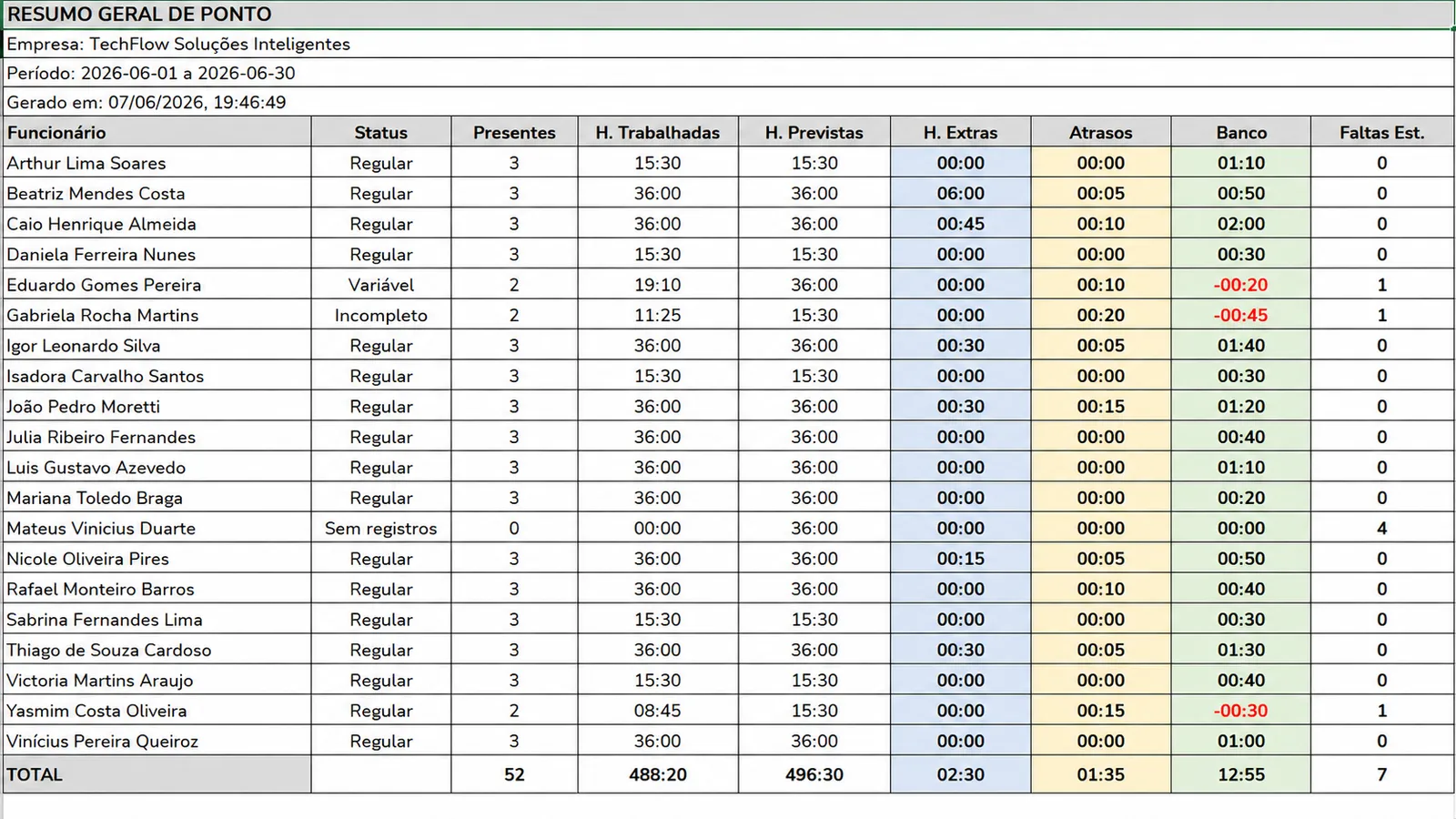
Task: Click the name "Thiago de Souza Cardoso"
Action: click(109, 651)
